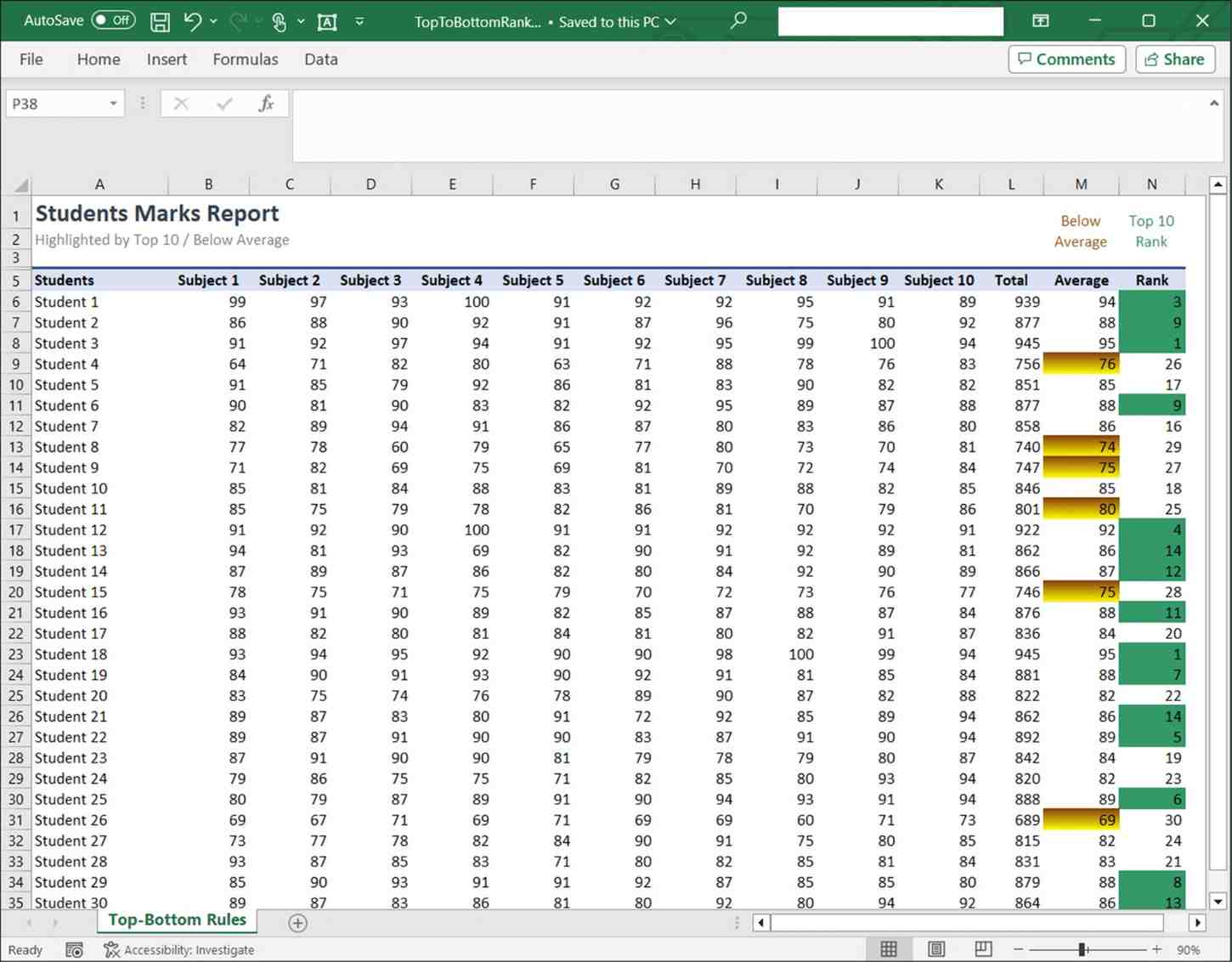Screen dimensions: 1232x962
Task: Click the Select All corner triangle
Action: [20, 184]
